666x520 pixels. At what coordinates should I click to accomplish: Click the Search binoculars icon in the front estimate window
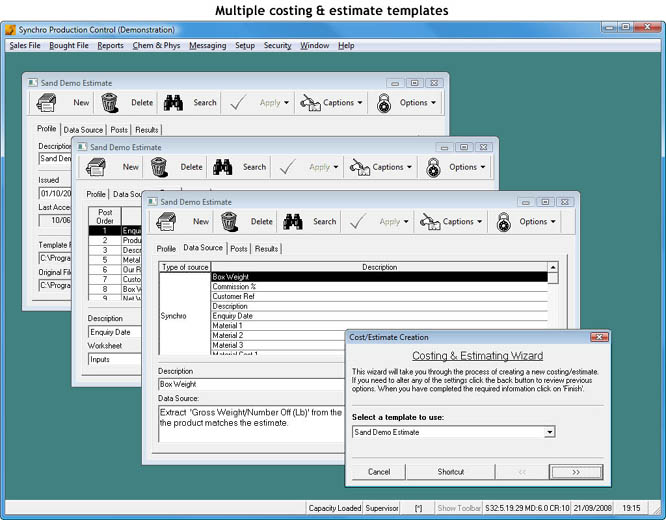click(x=293, y=222)
